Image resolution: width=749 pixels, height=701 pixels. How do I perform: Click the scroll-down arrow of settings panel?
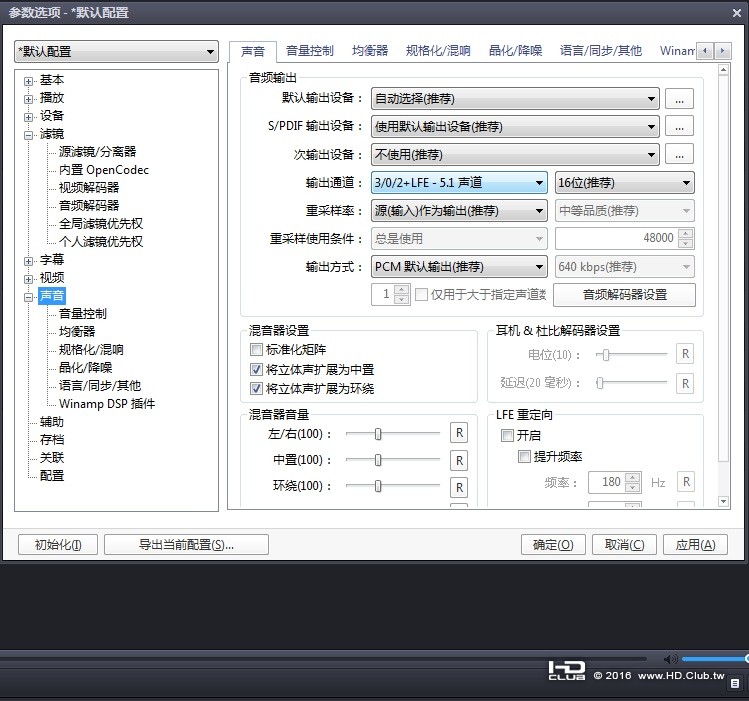tap(723, 501)
